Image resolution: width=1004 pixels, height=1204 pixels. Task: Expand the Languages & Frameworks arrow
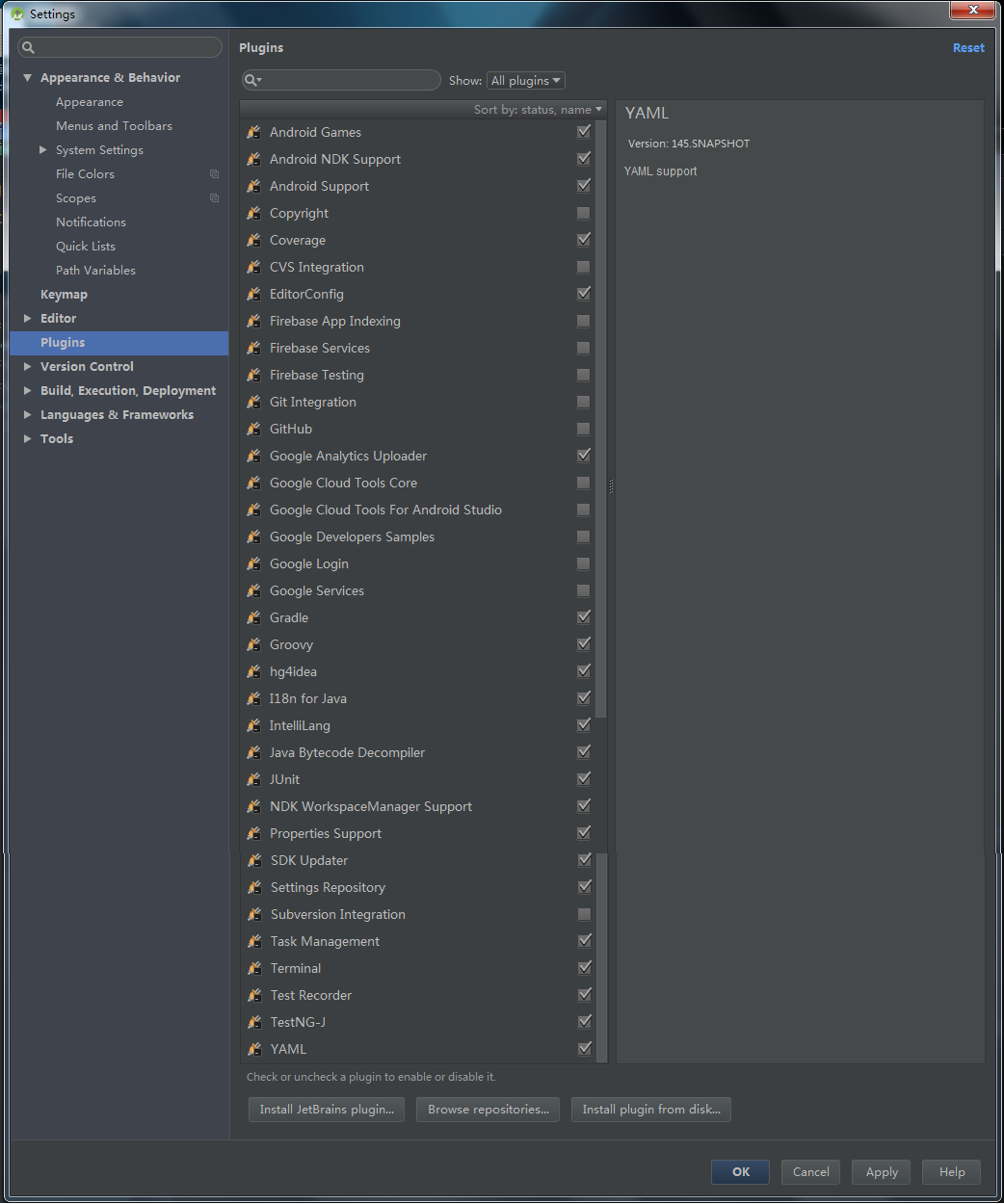click(28, 415)
